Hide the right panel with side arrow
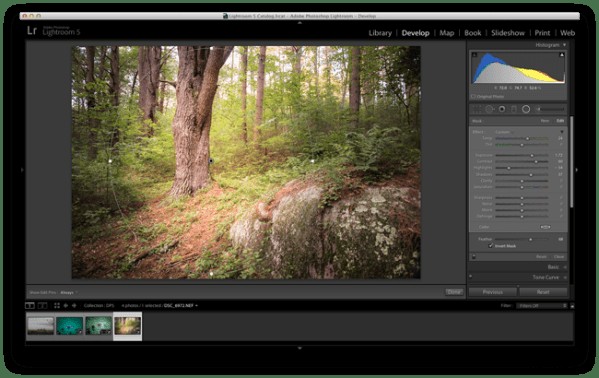Screen dimensions: 599x378 pos(576,170)
